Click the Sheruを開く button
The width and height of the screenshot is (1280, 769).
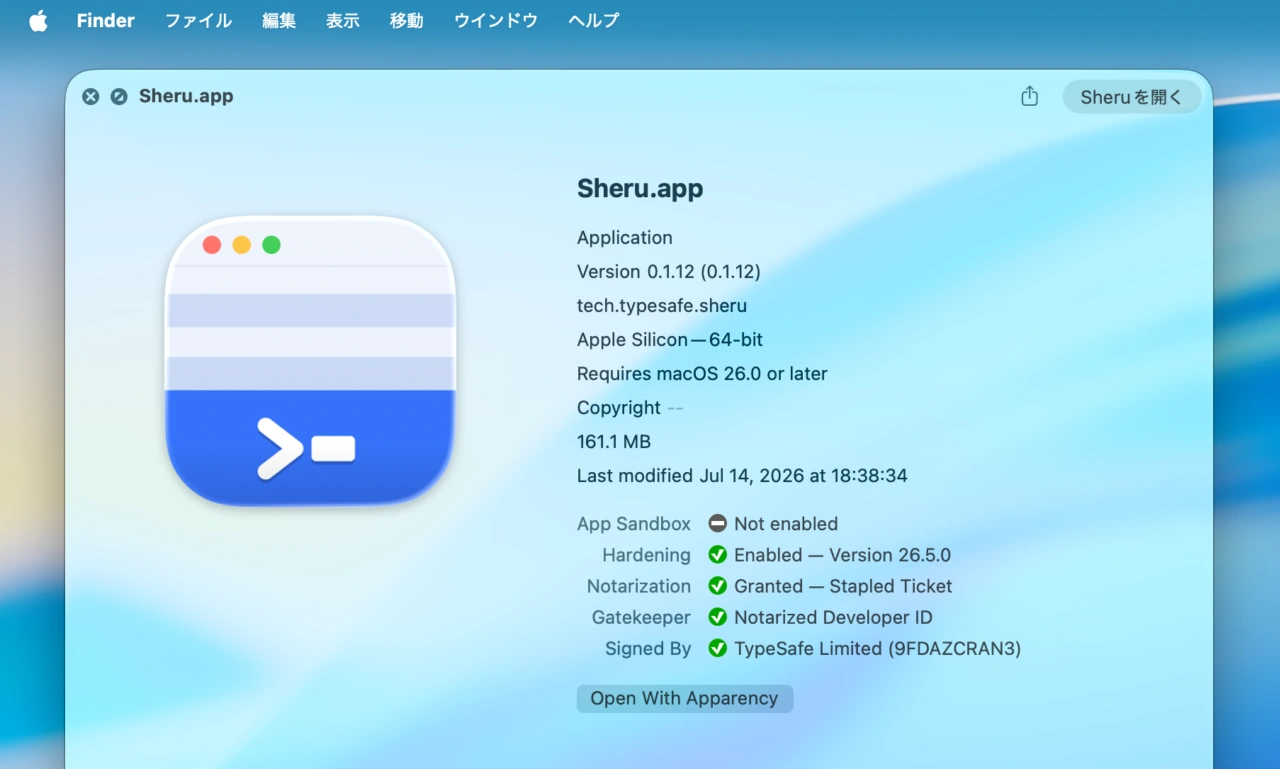pos(1131,97)
